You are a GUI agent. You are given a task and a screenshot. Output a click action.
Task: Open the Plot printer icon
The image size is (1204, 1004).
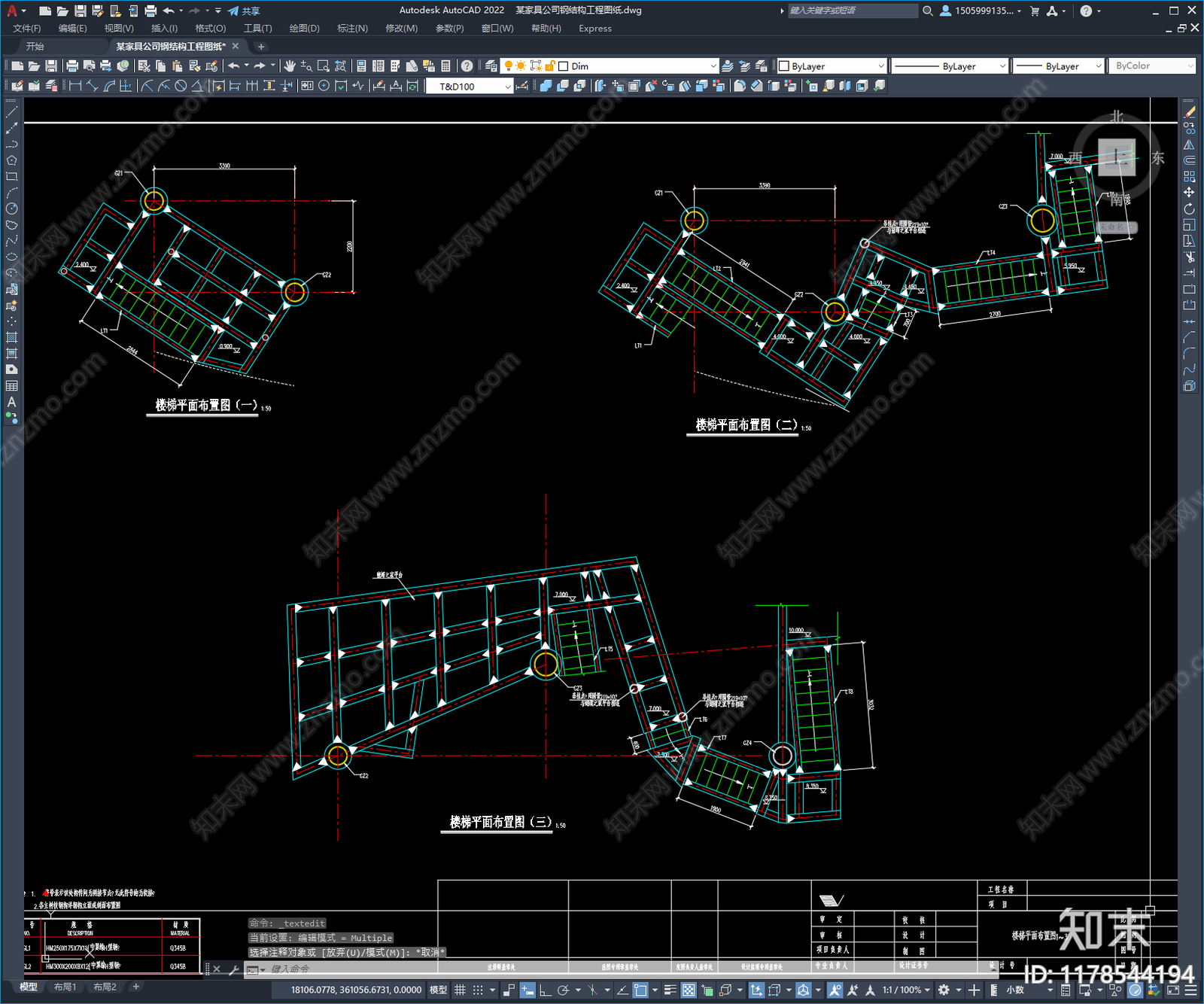72,66
